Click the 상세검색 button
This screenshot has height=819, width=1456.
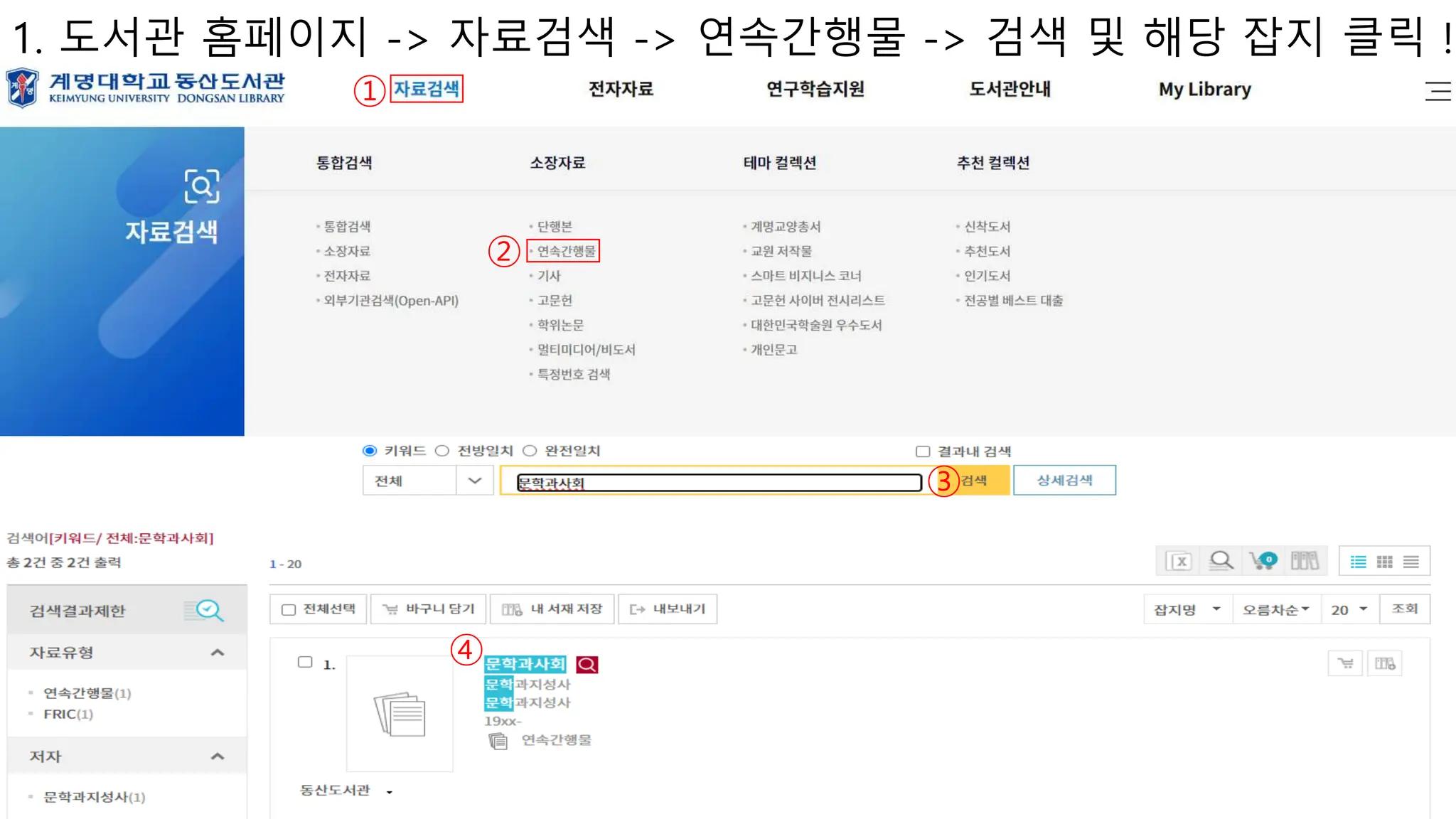coord(1064,481)
